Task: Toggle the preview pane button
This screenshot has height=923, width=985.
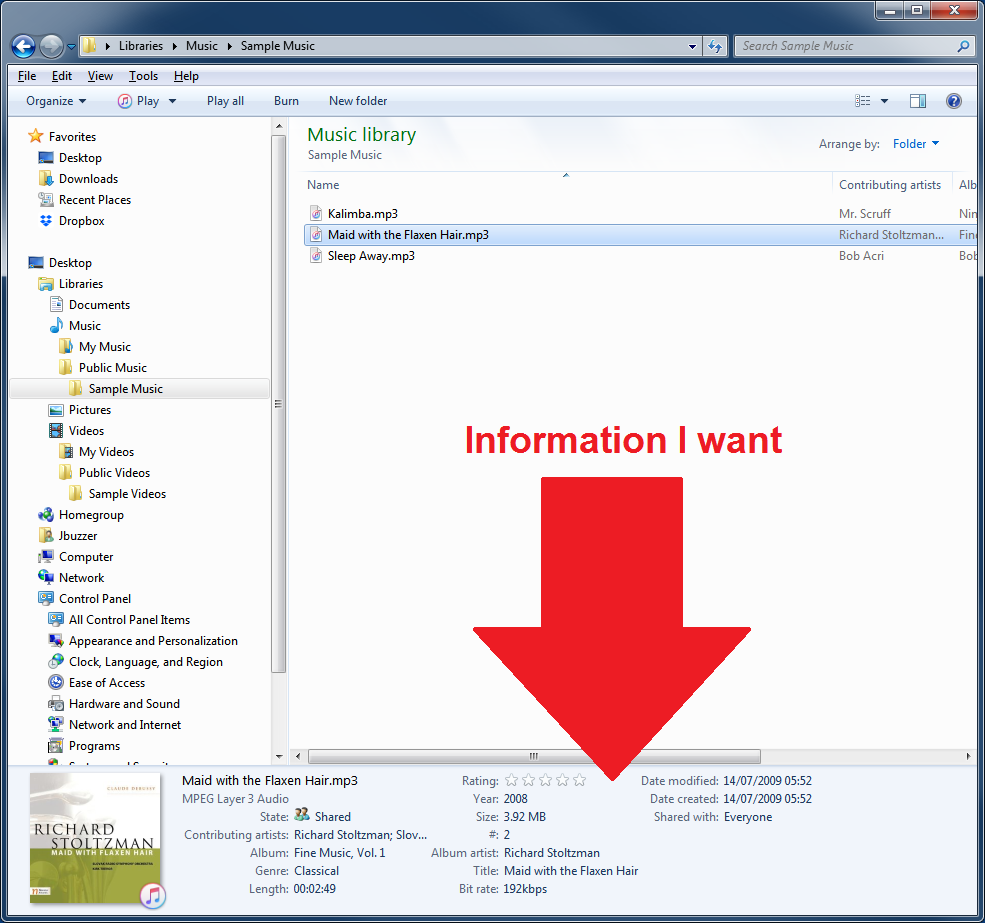Action: 917,101
